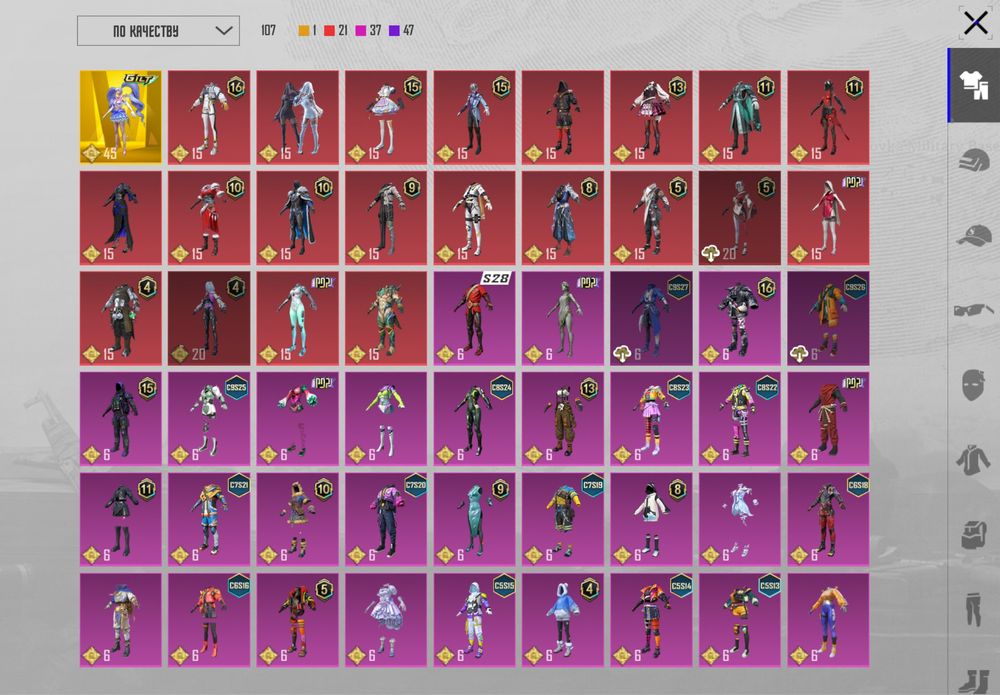
Task: Select the red outfit with level 16 badge
Action: (x=209, y=117)
